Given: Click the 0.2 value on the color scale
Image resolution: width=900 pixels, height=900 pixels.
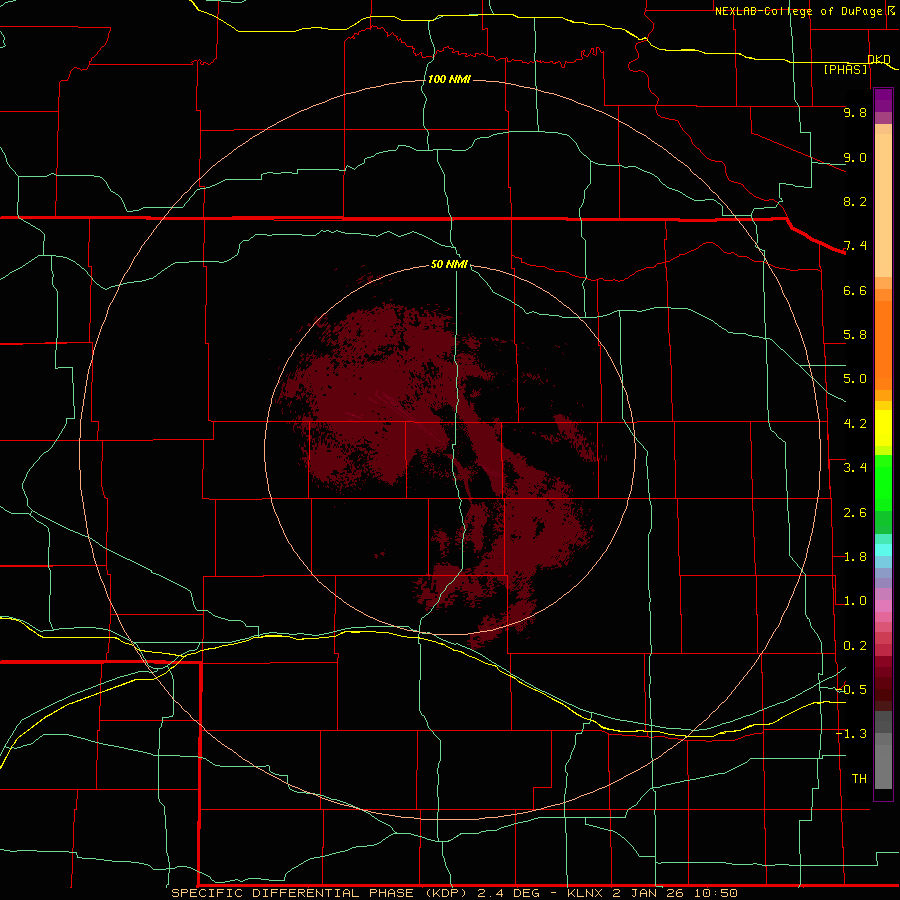Looking at the screenshot, I should pyautogui.click(x=855, y=646).
